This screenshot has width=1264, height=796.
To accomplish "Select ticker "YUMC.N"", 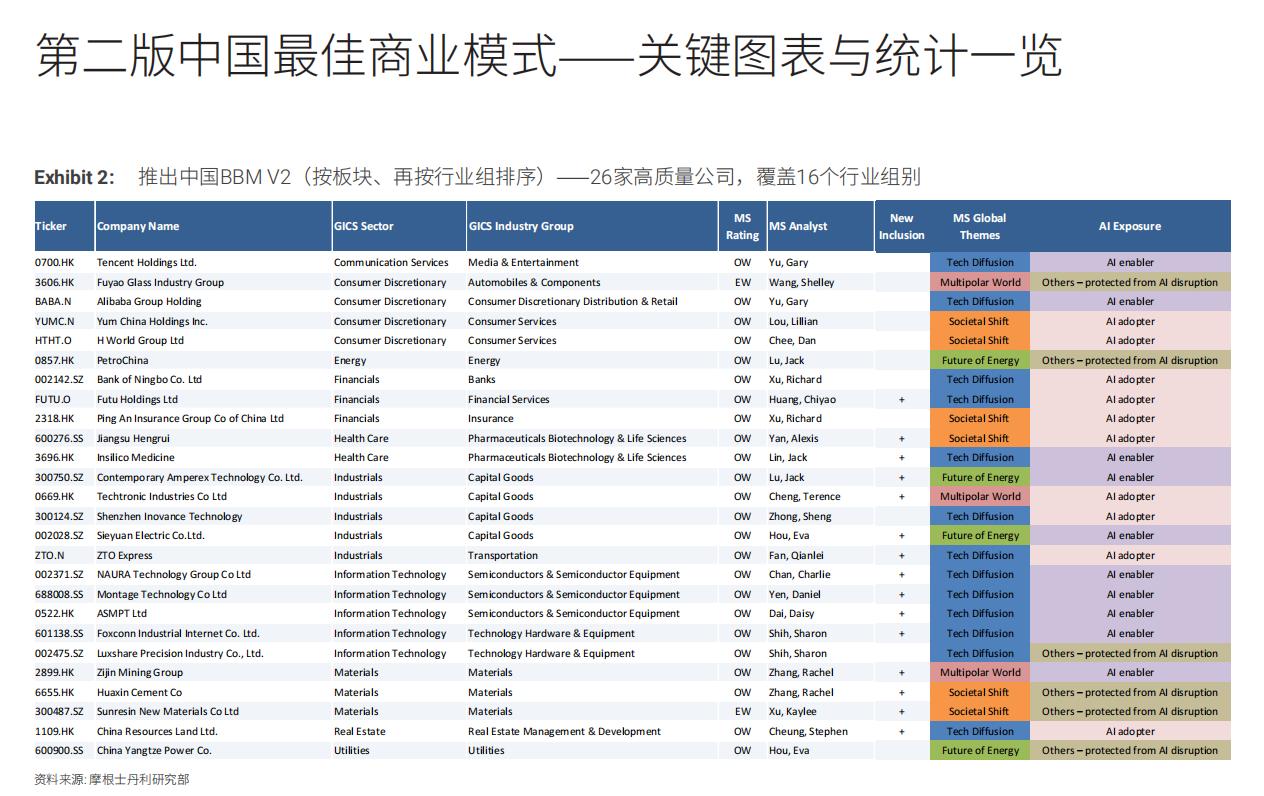I will (55, 321).
